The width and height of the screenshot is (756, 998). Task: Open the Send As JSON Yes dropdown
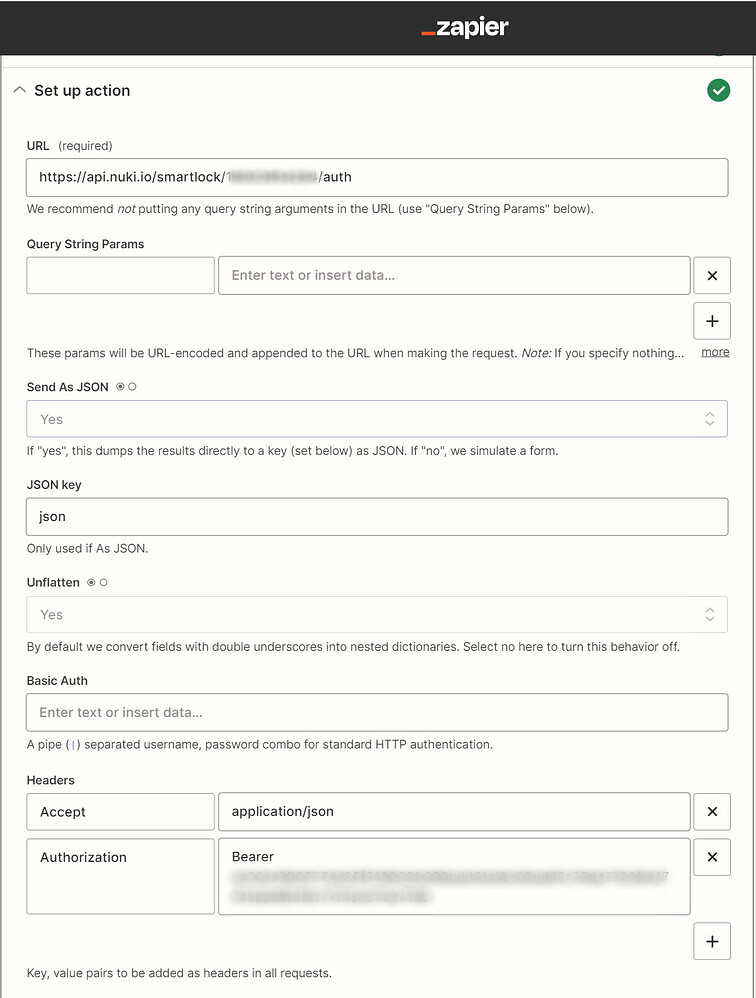(x=376, y=418)
